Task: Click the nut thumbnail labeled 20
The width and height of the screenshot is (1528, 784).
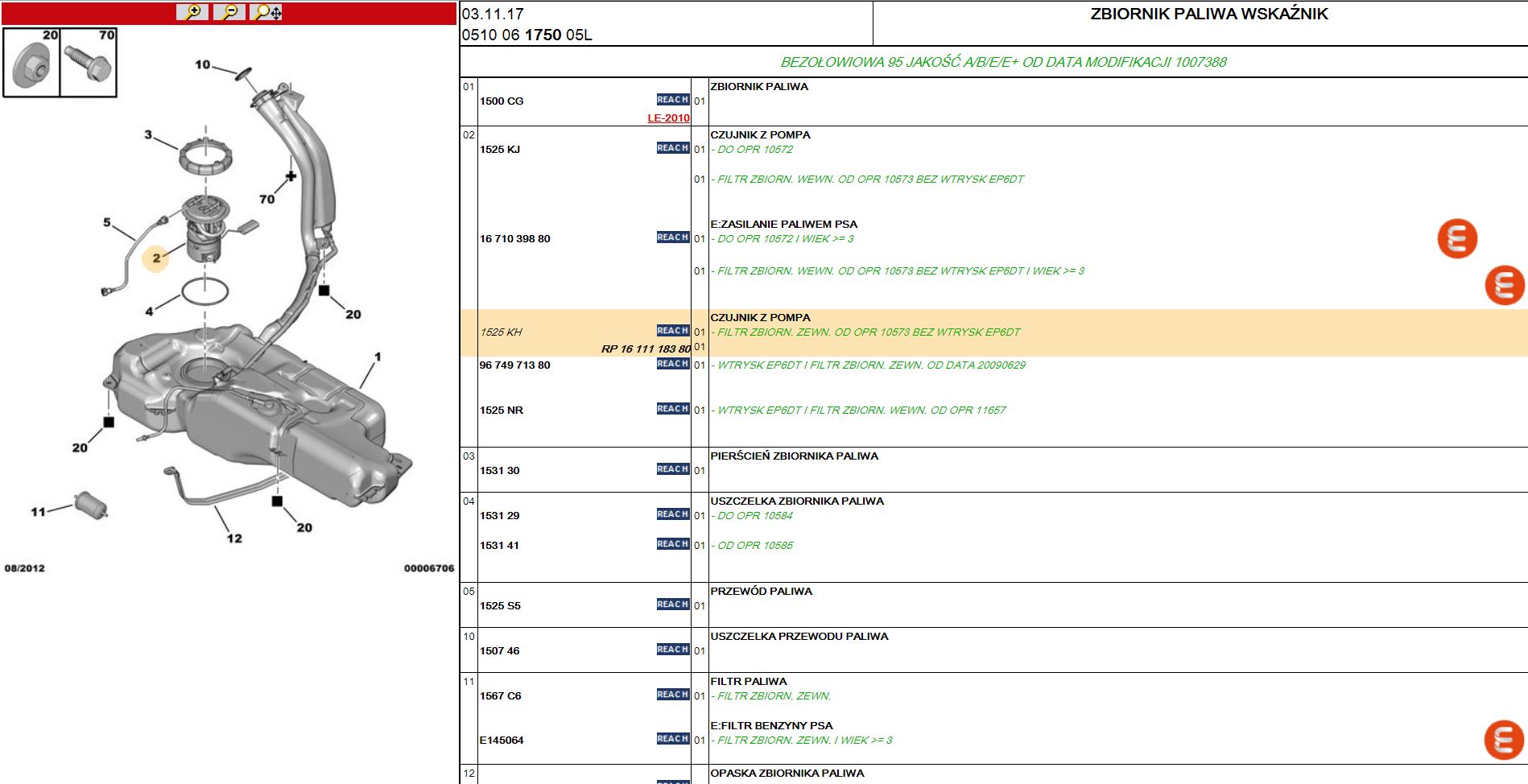Action: click(x=31, y=63)
